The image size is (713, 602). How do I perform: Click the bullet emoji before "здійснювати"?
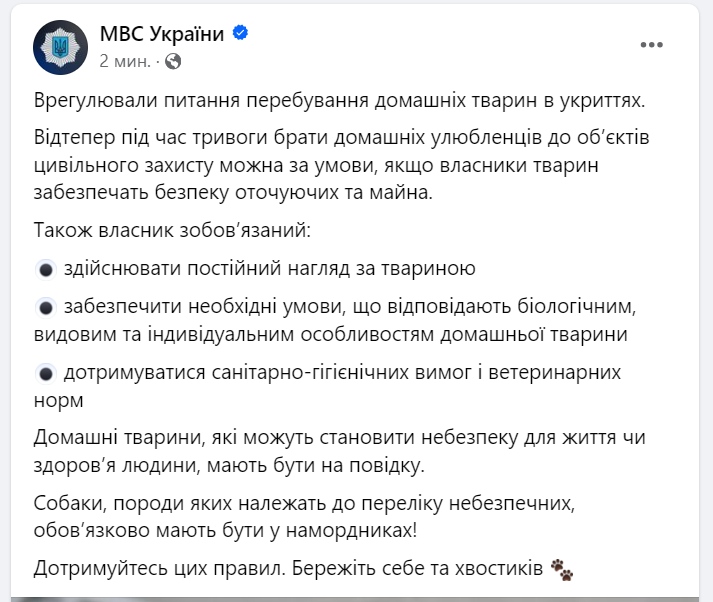[45, 269]
